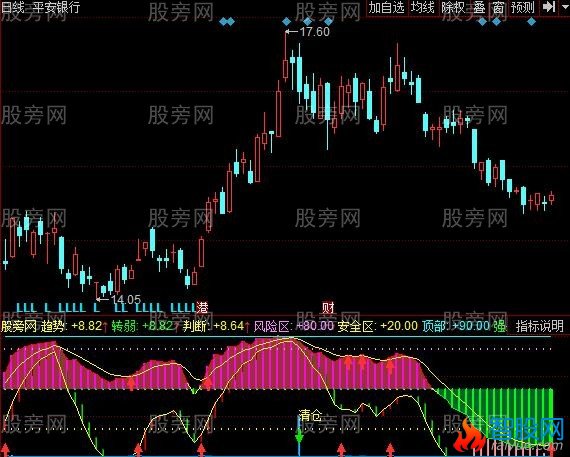Click the 加自选 button to add to watchlist
Screen dimensions: 570x457
(387, 8)
